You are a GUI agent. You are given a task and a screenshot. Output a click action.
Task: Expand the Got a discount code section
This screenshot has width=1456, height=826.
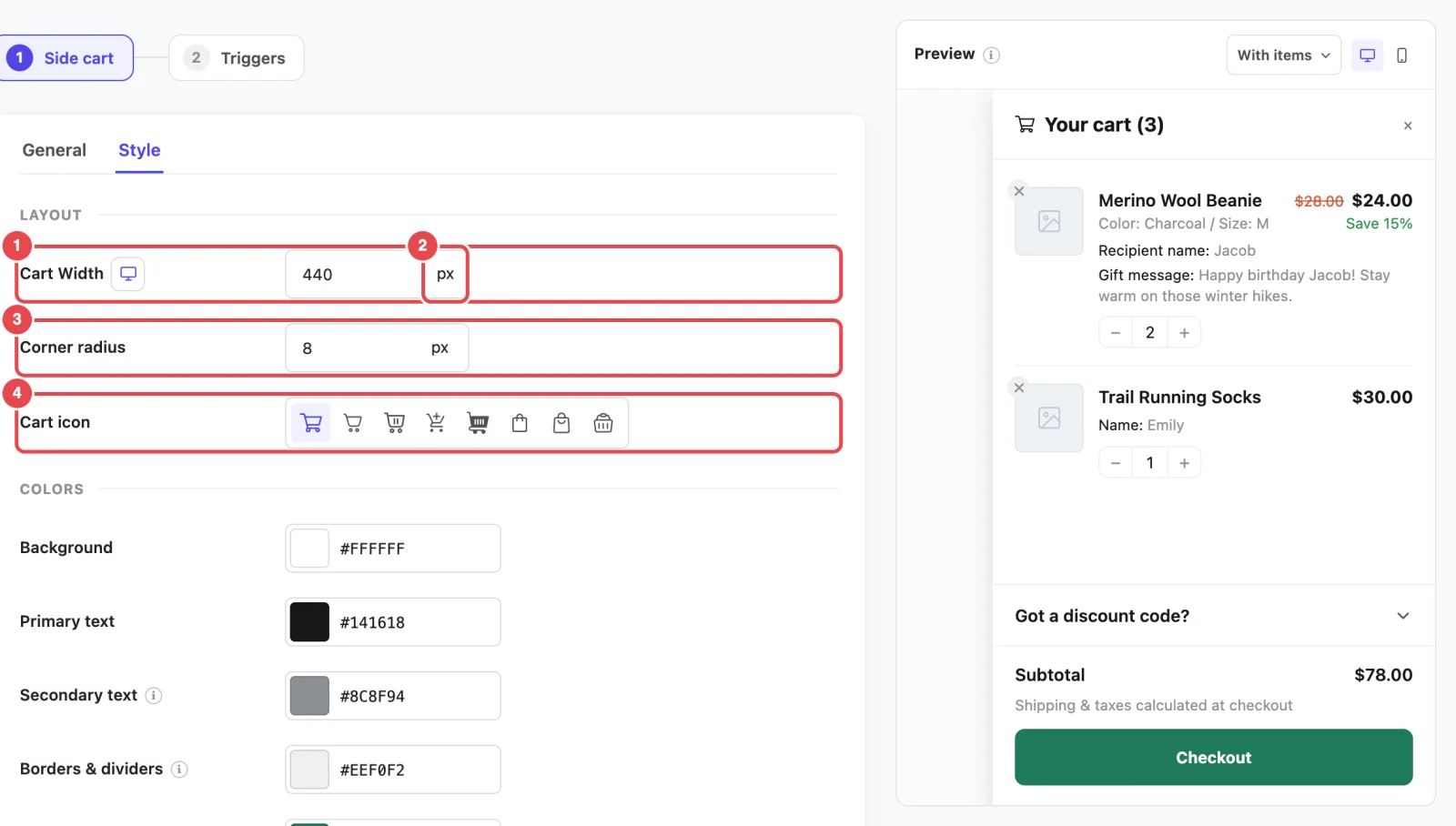pyautogui.click(x=1213, y=616)
